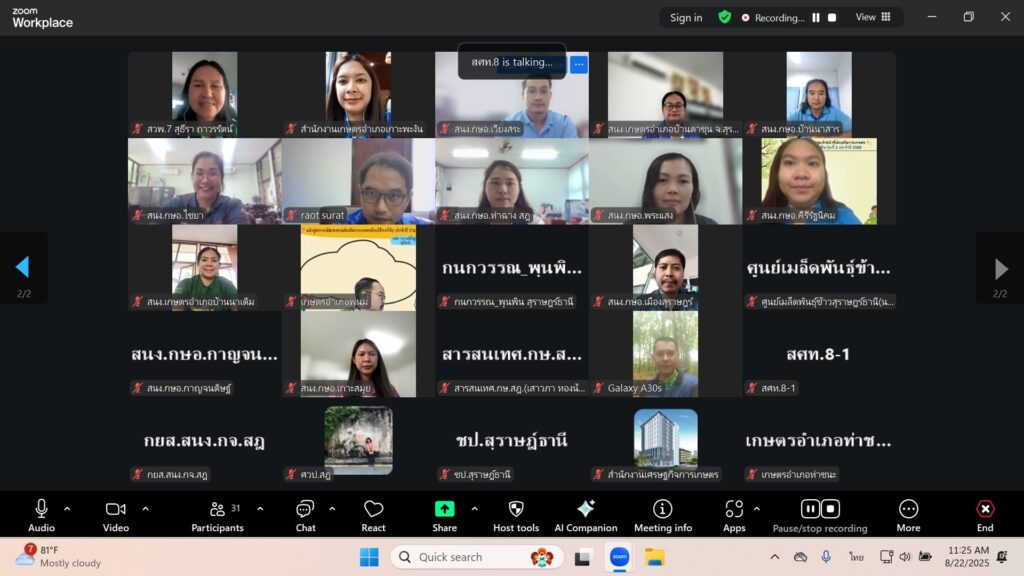The height and width of the screenshot is (576, 1024).
Task: Open Meeting info
Action: (662, 514)
